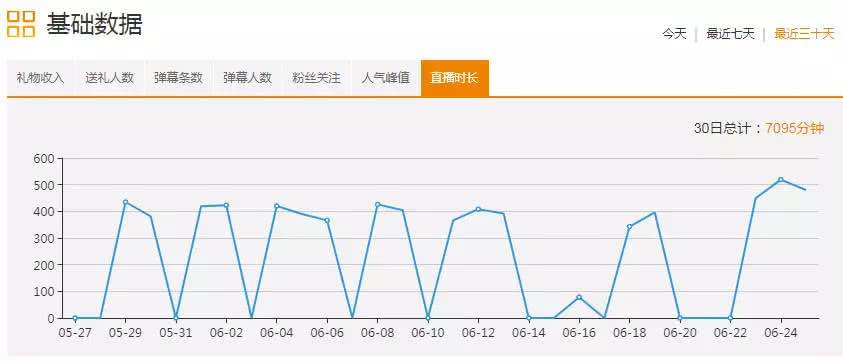Click the 06-10 zero data point
Image resolution: width=843 pixels, height=363 pixels.
(428, 318)
